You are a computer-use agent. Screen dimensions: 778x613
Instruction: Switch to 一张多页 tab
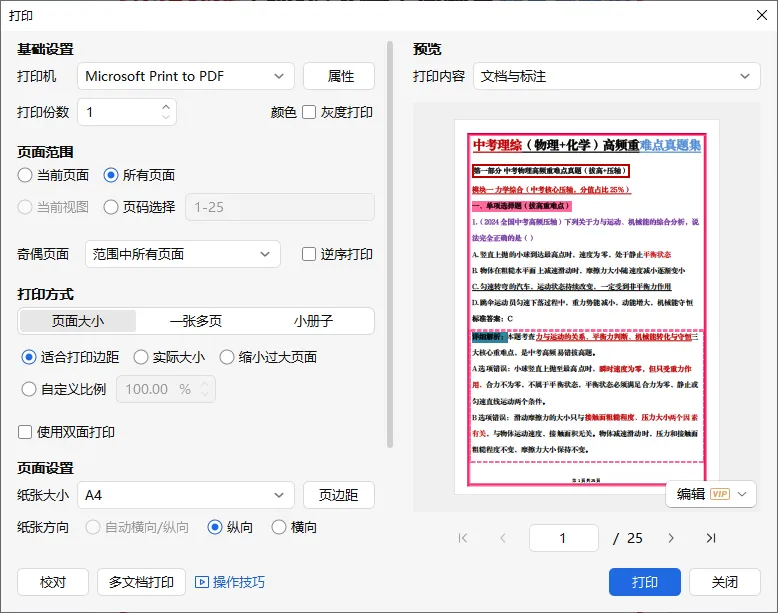point(195,321)
